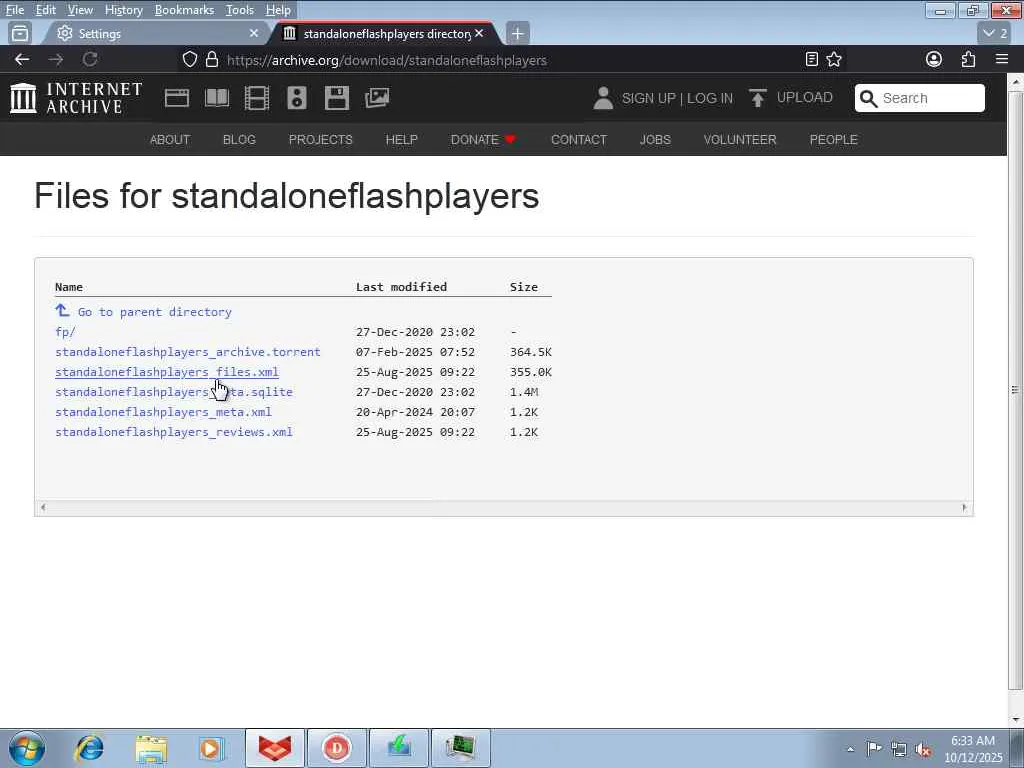Open the ABOUT navigation link
The width and height of the screenshot is (1024, 768).
[x=170, y=140]
